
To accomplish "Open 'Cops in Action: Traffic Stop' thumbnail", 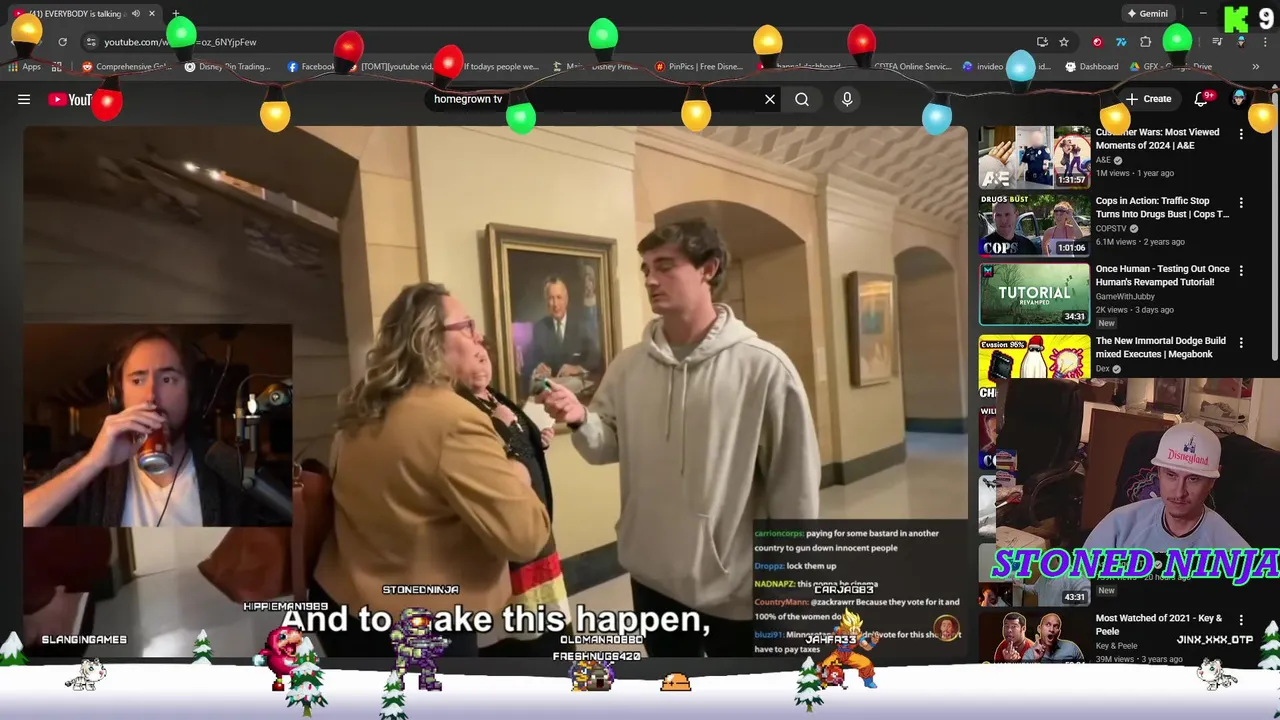I will pyautogui.click(x=1034, y=226).
